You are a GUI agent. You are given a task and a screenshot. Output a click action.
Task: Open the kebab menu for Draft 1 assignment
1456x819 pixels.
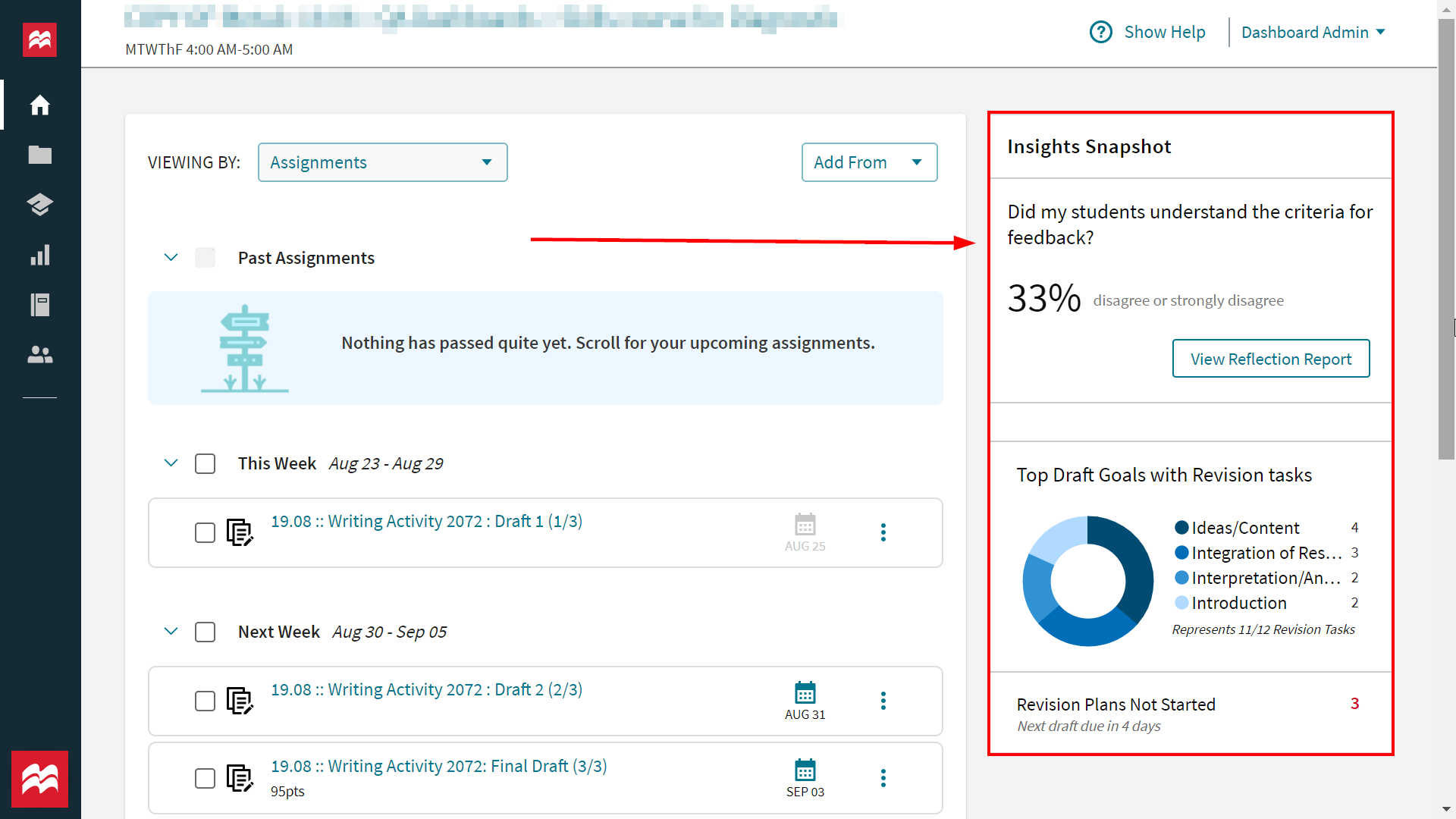click(883, 532)
